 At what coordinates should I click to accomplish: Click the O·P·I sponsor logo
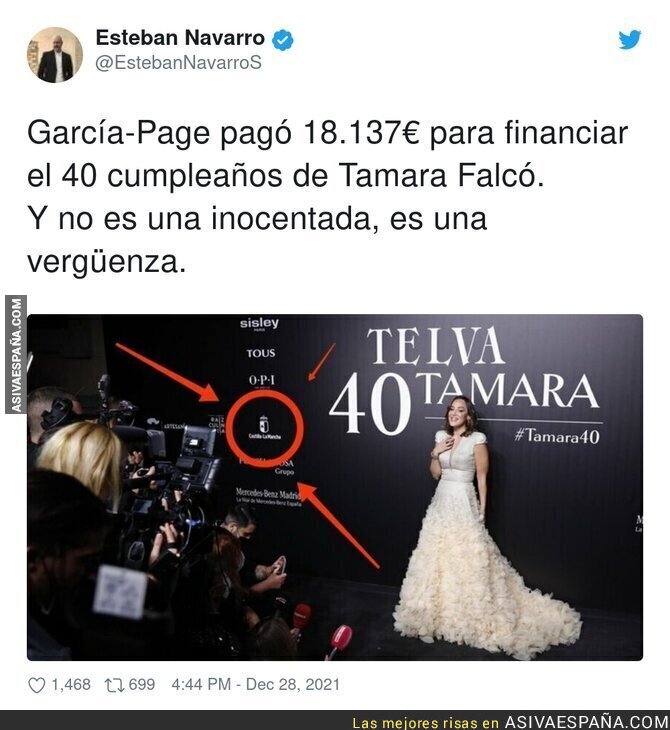[x=262, y=380]
